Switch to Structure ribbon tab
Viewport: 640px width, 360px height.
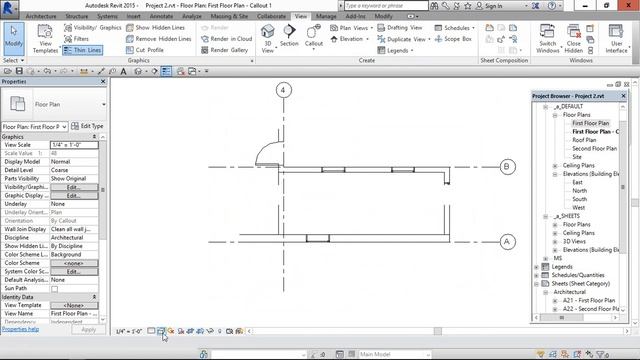(x=77, y=16)
